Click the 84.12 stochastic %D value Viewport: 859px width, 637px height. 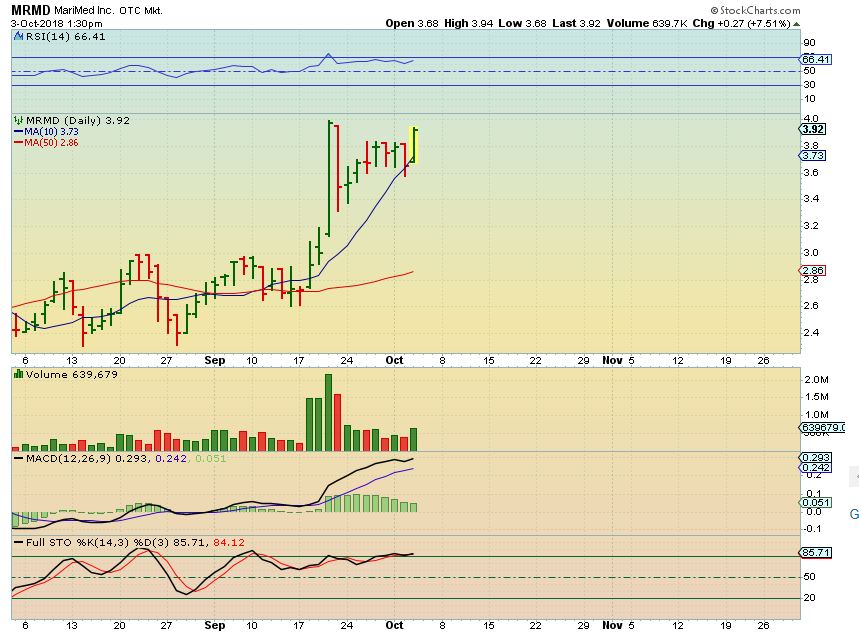click(229, 542)
